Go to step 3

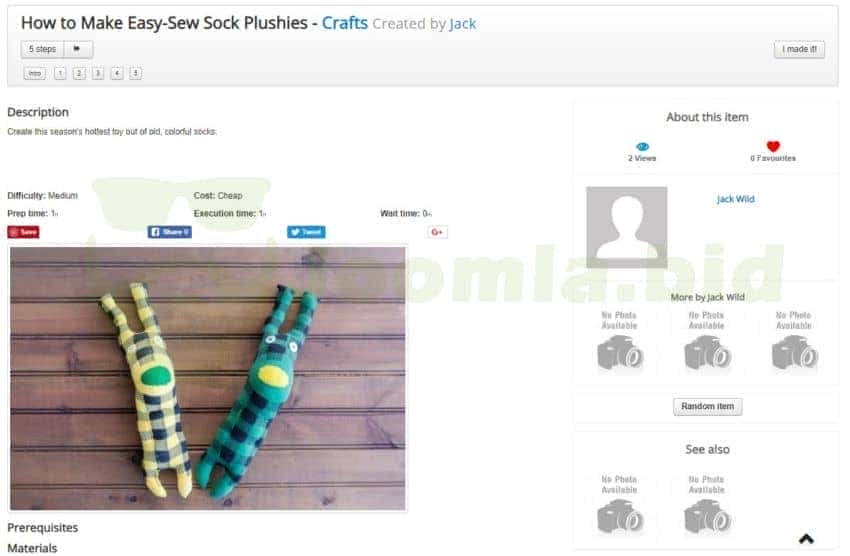pyautogui.click(x=98, y=73)
